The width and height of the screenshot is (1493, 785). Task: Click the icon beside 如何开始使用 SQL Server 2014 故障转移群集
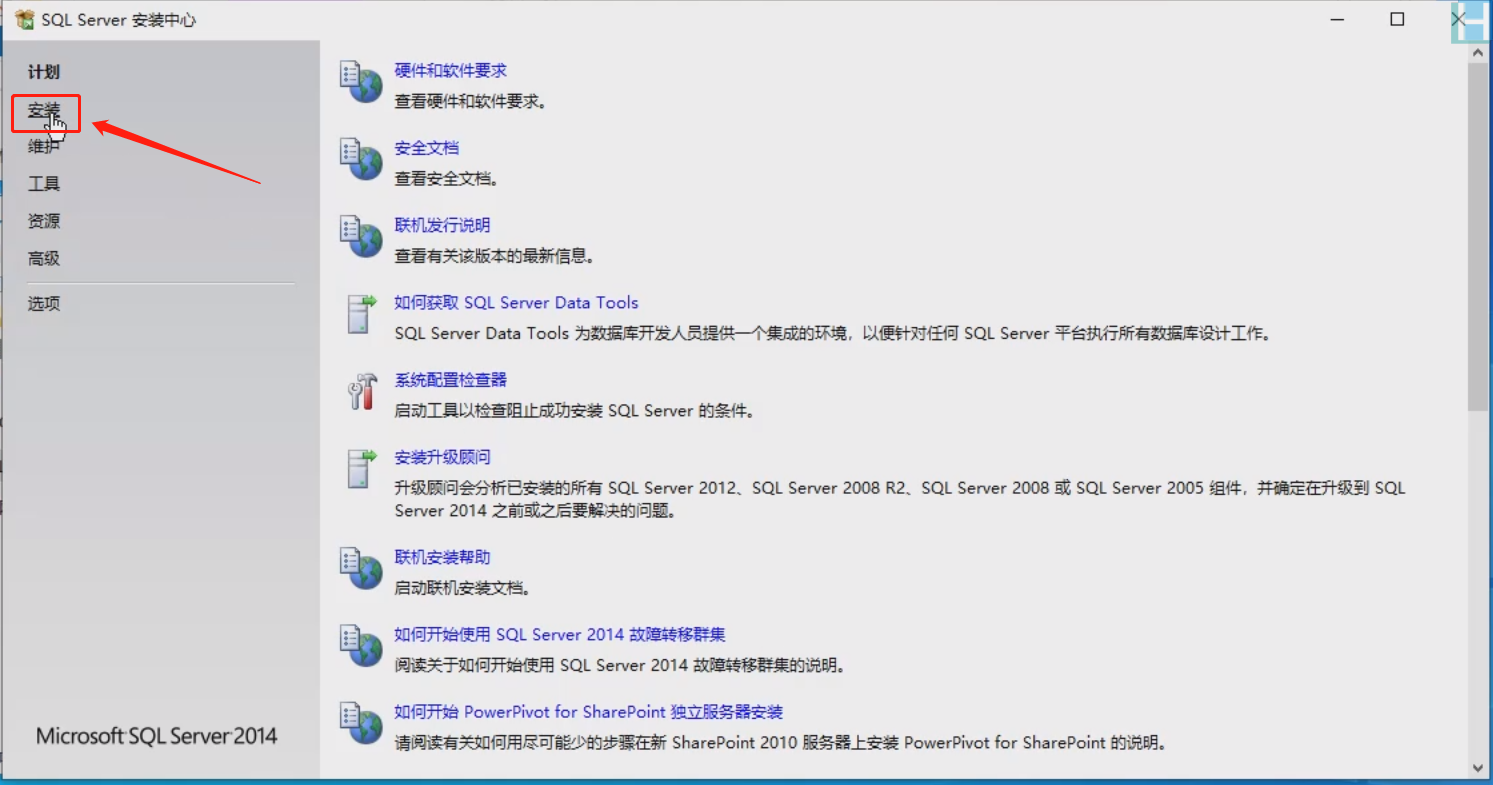361,644
